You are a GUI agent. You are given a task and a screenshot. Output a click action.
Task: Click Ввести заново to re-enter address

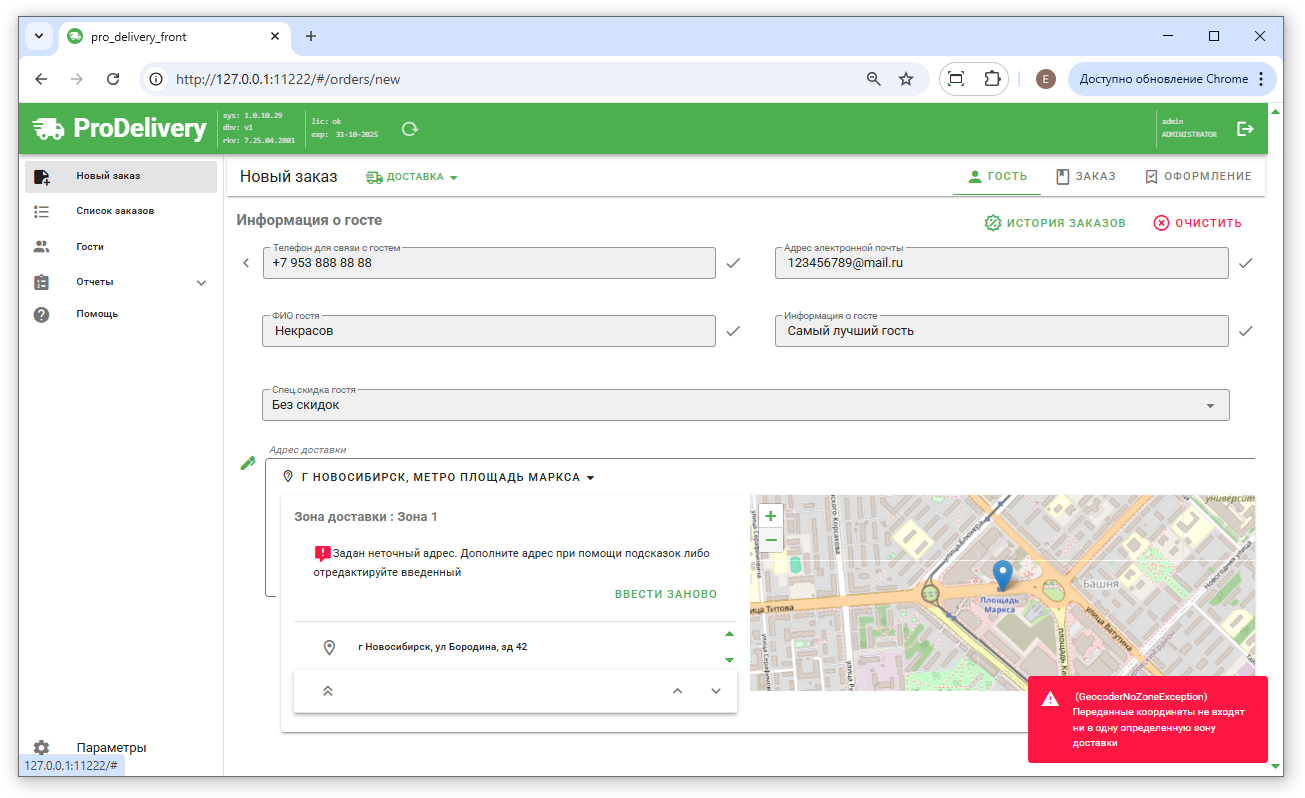click(665, 594)
